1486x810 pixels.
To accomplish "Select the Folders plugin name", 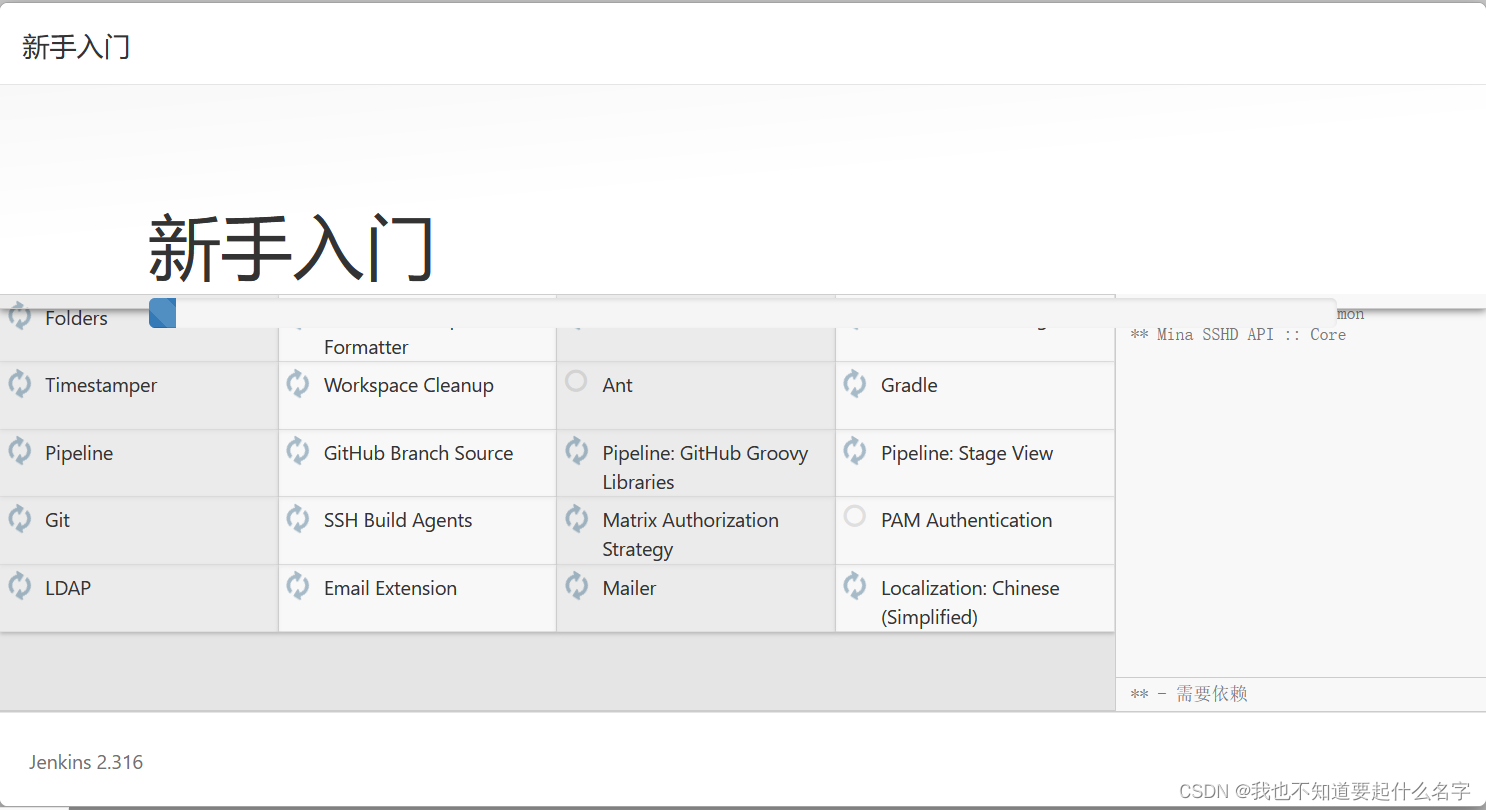I will tap(76, 318).
